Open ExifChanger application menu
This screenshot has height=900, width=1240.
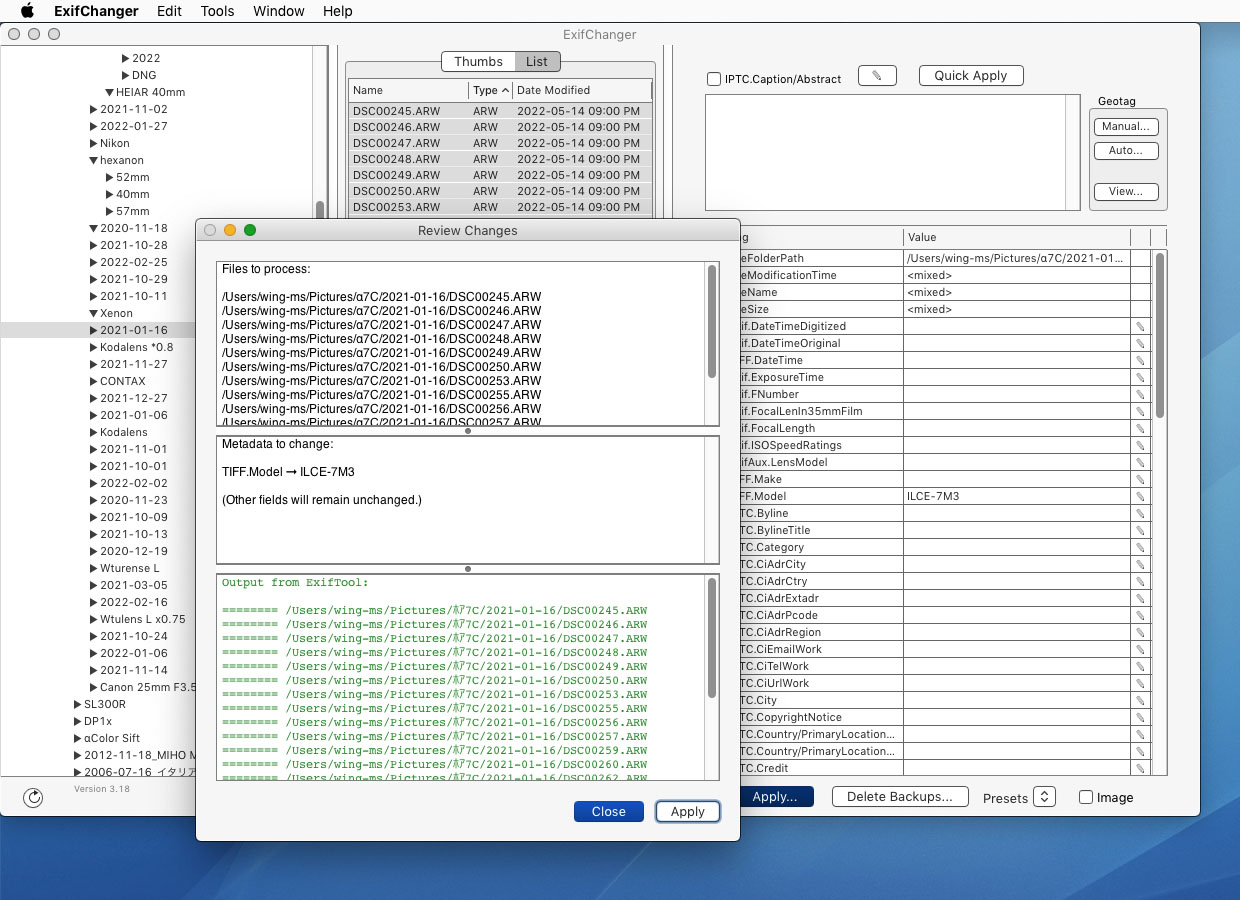[97, 11]
